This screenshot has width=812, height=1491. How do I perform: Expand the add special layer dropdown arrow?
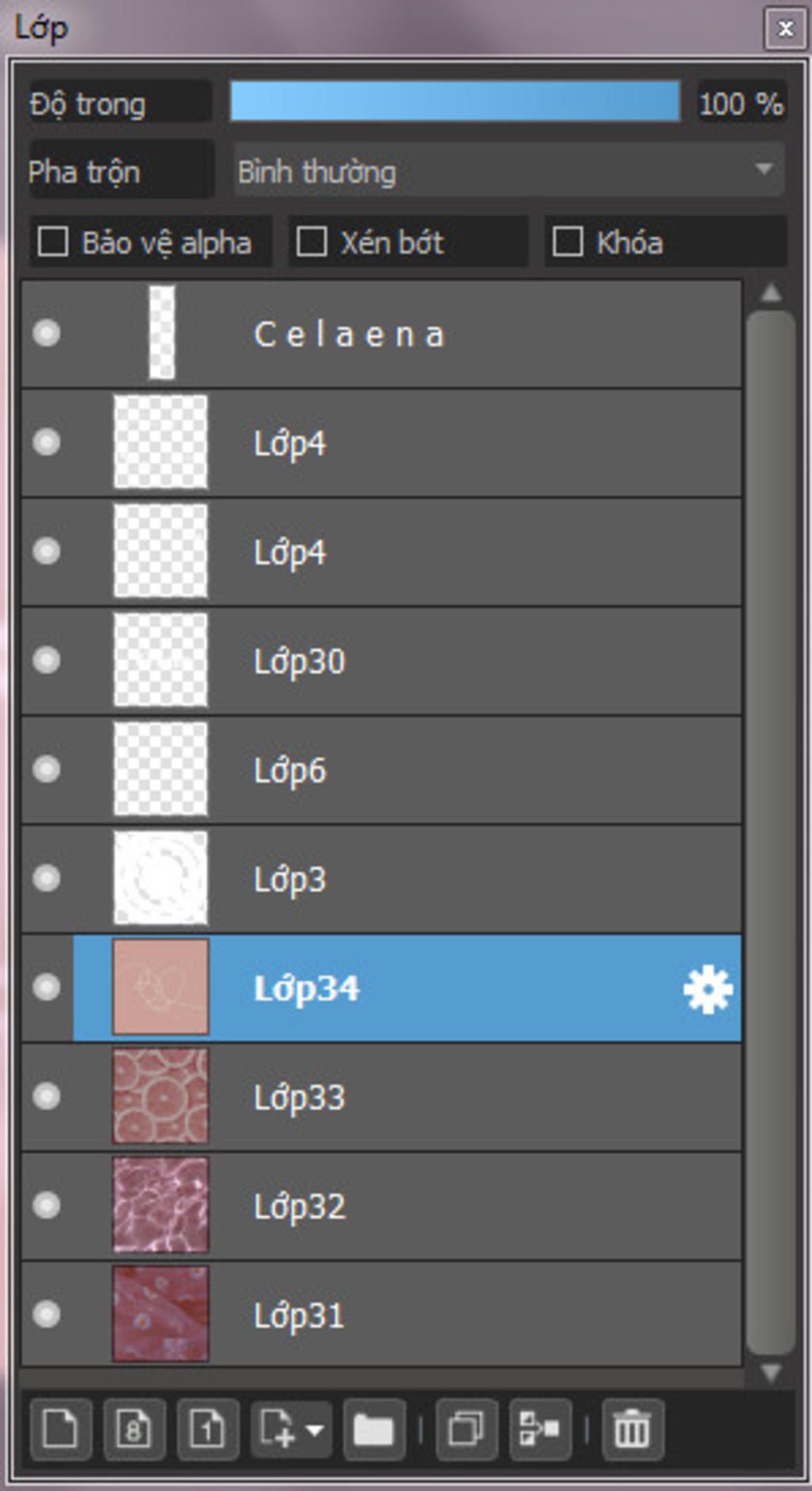tap(314, 1429)
